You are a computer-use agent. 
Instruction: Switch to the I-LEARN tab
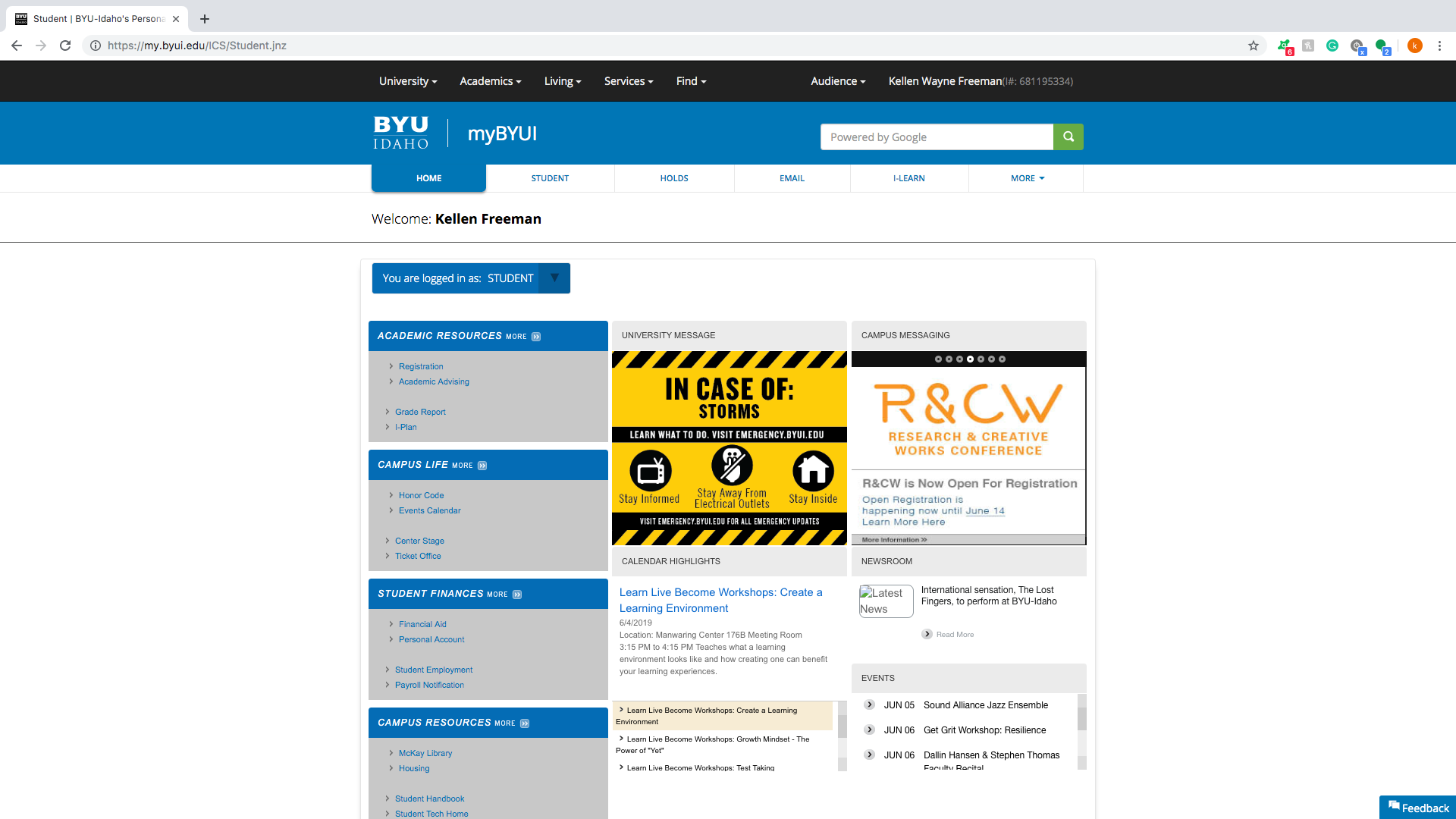pos(908,178)
